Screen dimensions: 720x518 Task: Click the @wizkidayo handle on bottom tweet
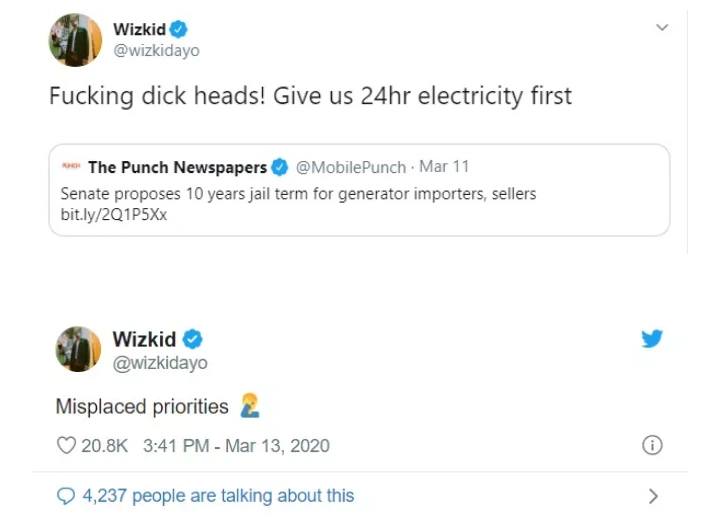[x=160, y=363]
